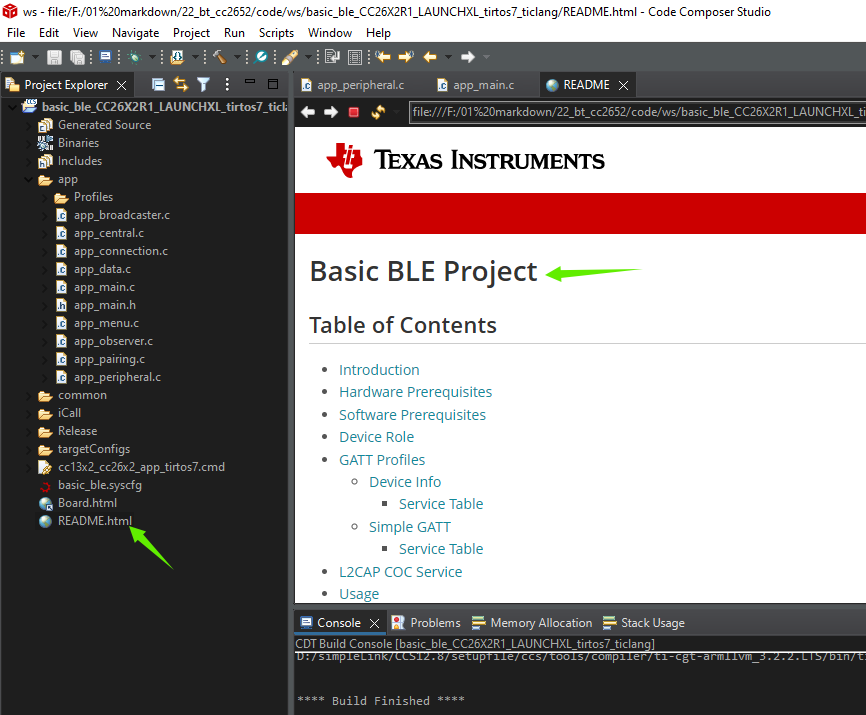This screenshot has width=866, height=715.
Task: Click the Back navigation toolbar arrow
Action: tap(430, 57)
